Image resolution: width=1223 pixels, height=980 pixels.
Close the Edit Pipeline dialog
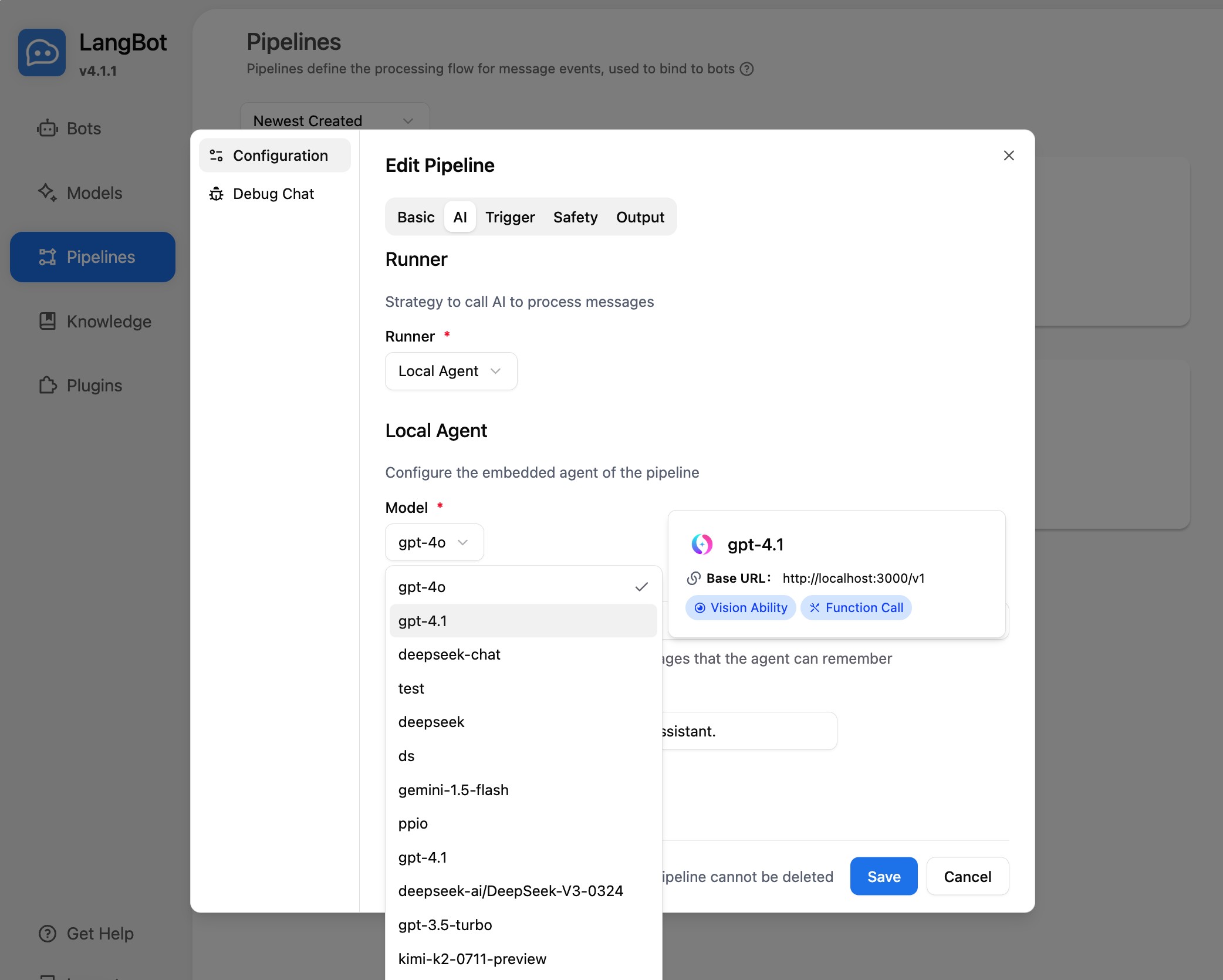point(1008,156)
